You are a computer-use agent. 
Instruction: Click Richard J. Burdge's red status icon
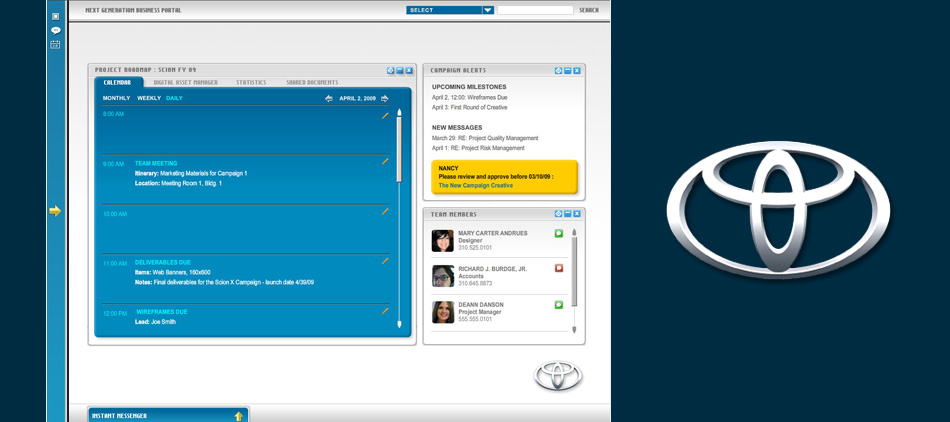pyautogui.click(x=559, y=268)
